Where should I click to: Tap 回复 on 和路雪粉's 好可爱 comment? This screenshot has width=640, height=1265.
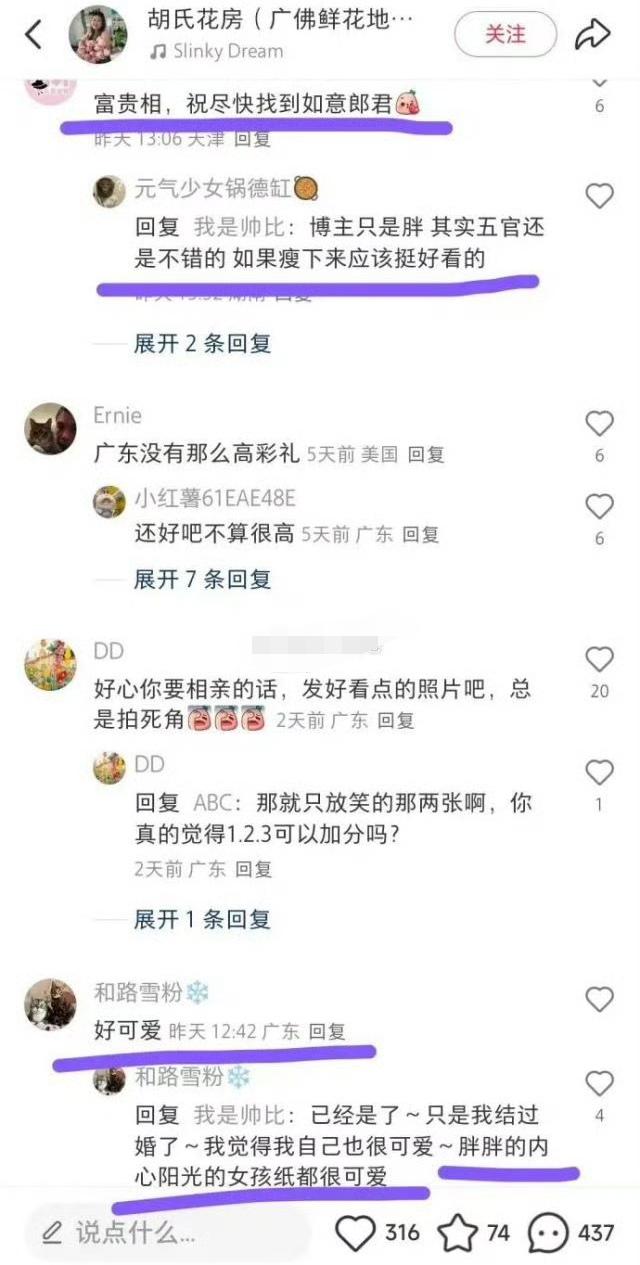tap(326, 1031)
